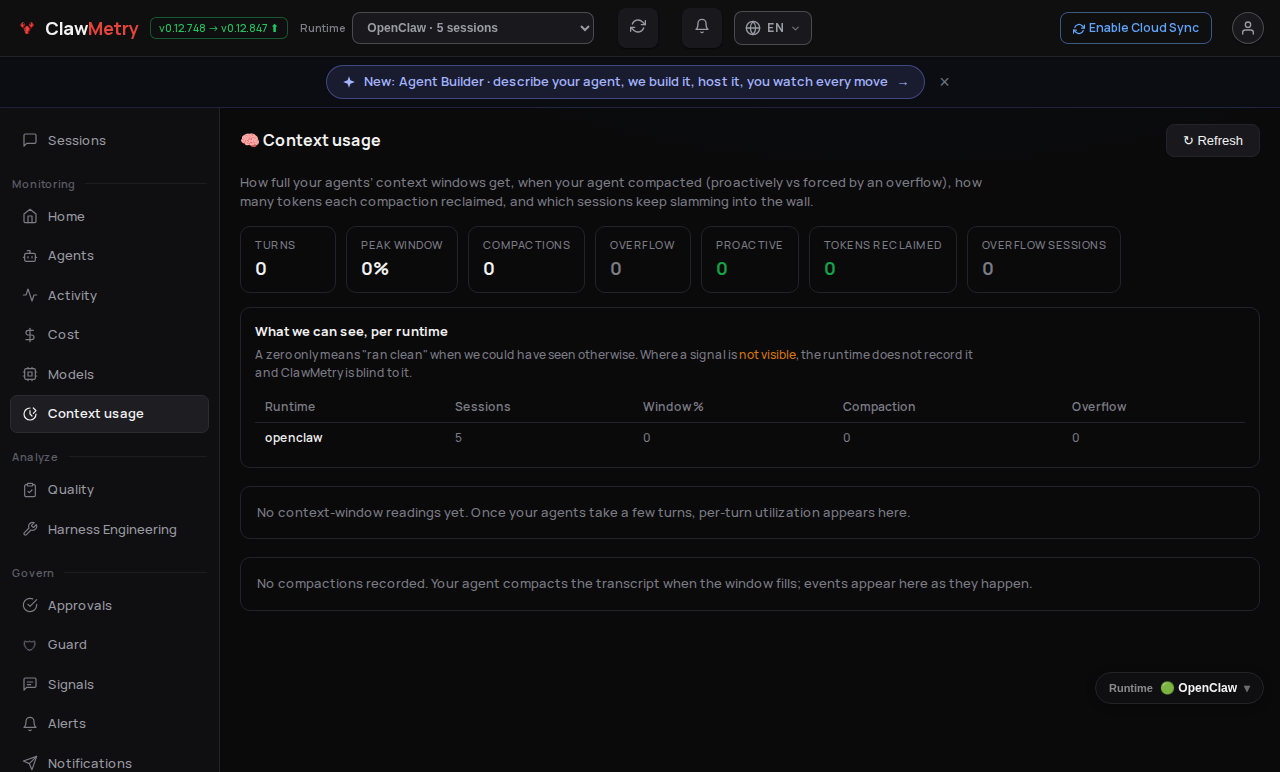
Task: Click the notification bell icon
Action: (x=702, y=28)
